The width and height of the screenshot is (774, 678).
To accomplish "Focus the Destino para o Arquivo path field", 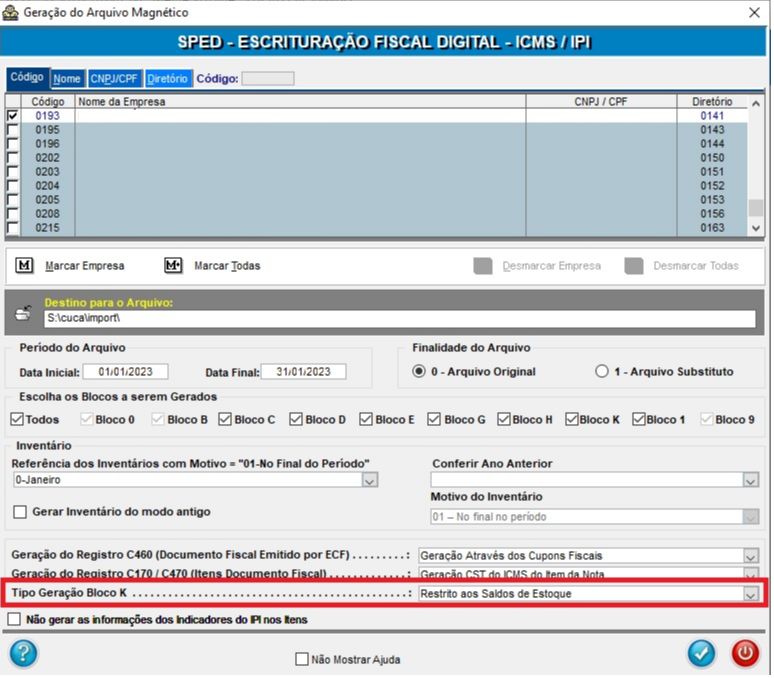I will (x=400, y=318).
